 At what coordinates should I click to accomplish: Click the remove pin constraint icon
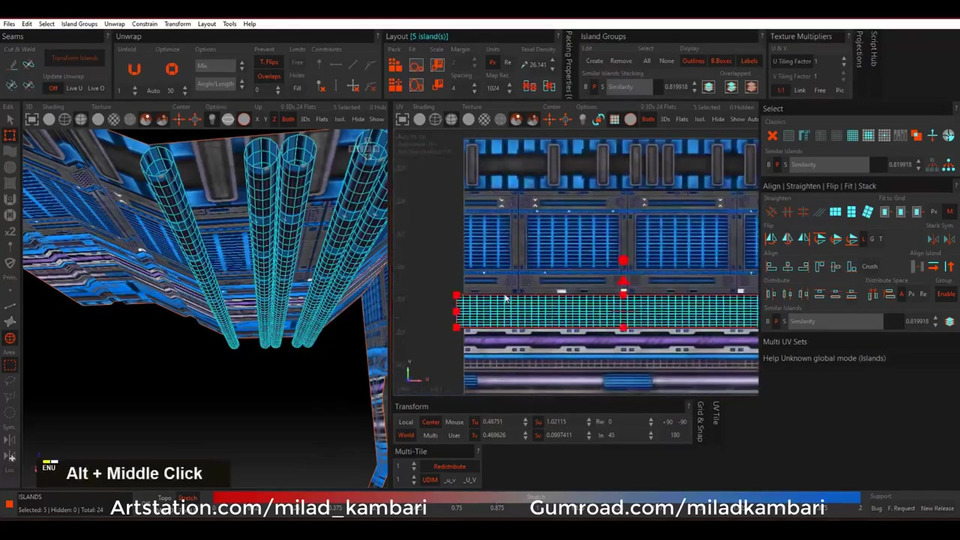[x=321, y=86]
